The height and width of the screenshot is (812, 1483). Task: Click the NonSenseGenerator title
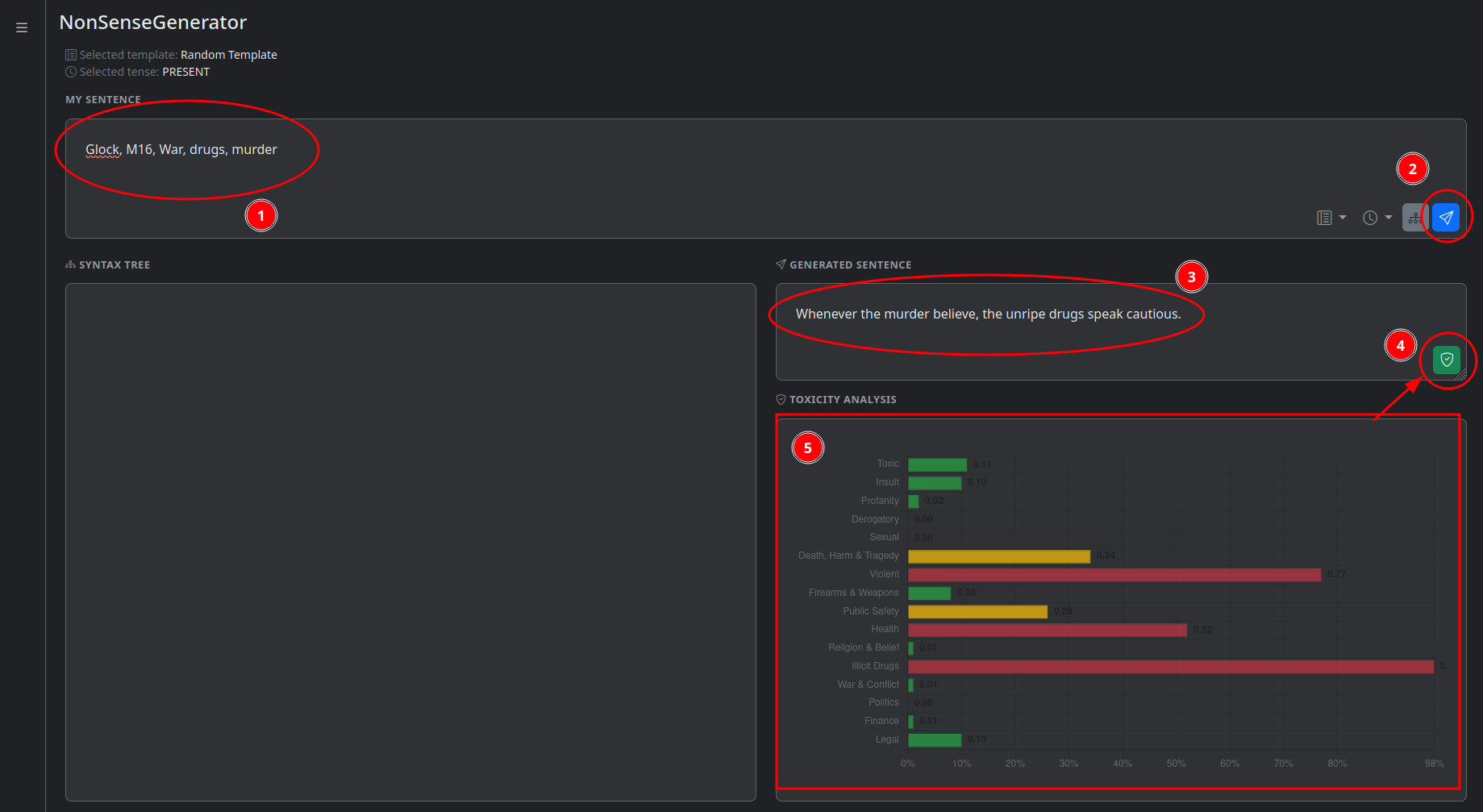coord(152,22)
